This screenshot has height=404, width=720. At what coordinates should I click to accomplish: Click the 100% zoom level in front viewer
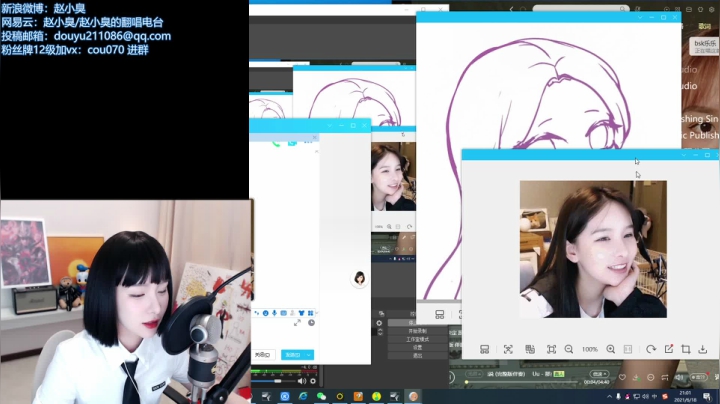(590, 349)
